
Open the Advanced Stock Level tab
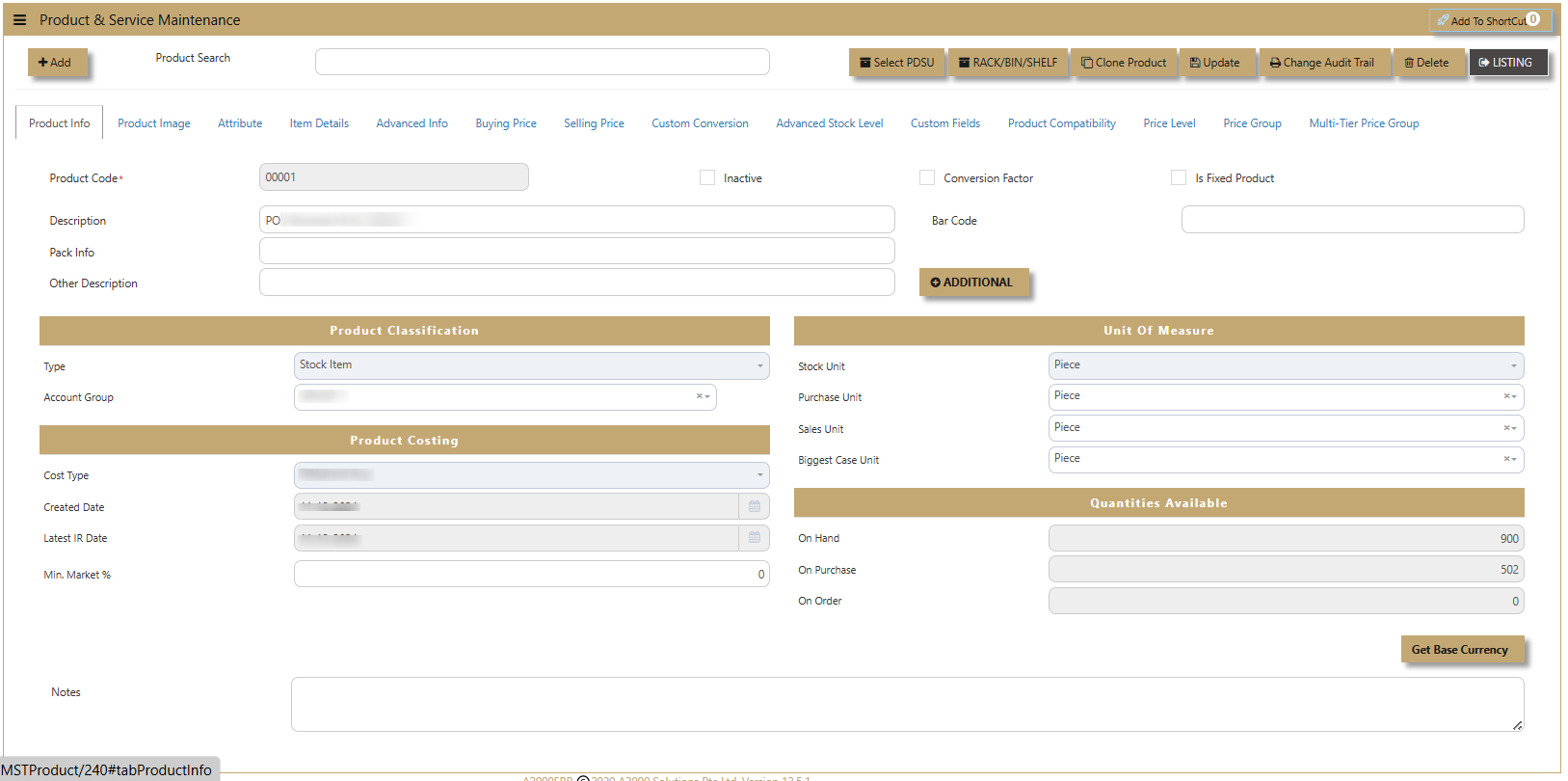(x=830, y=123)
